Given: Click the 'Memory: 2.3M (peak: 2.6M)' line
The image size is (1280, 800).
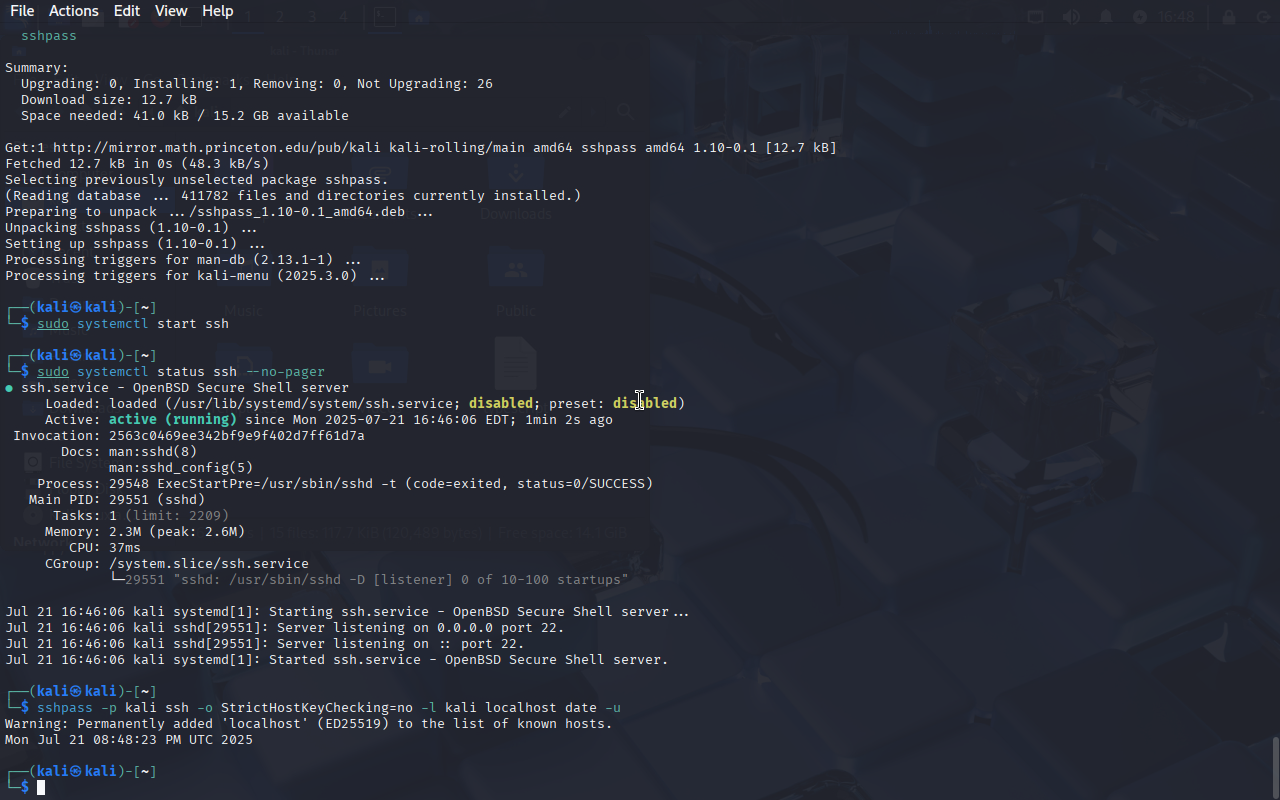Looking at the screenshot, I should (145, 532).
